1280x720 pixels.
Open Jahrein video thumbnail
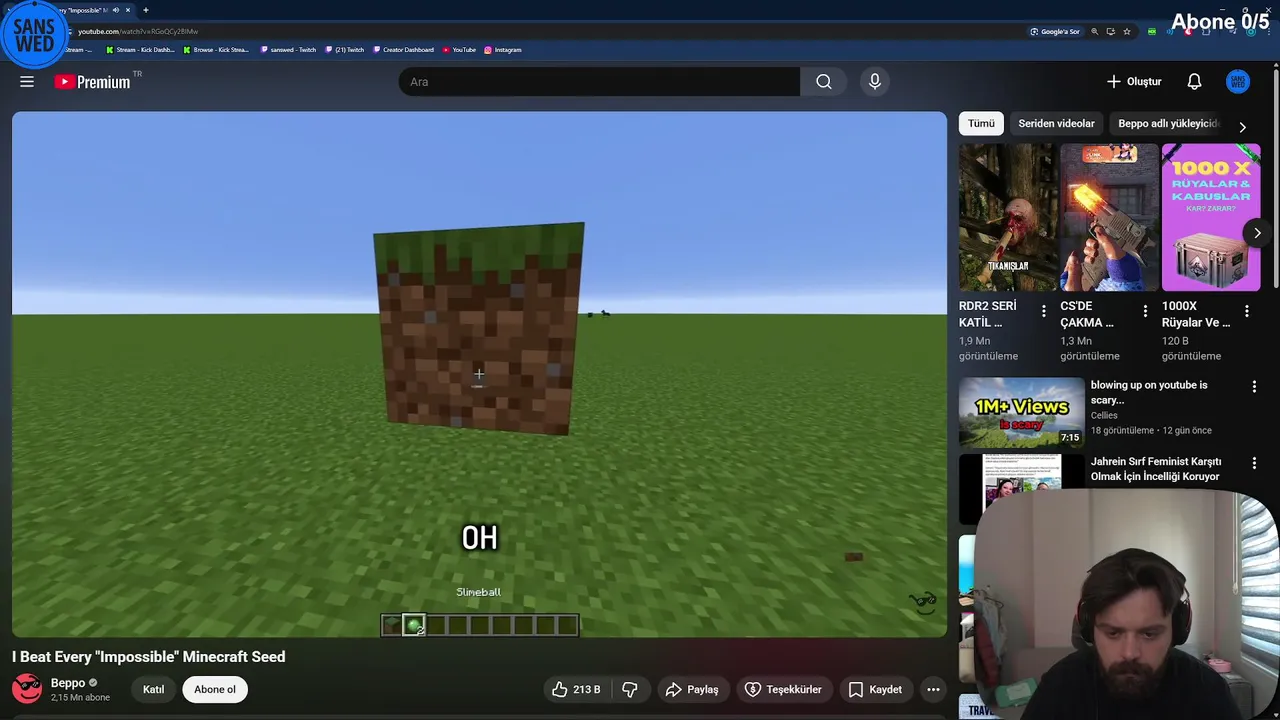pyautogui.click(x=1021, y=488)
